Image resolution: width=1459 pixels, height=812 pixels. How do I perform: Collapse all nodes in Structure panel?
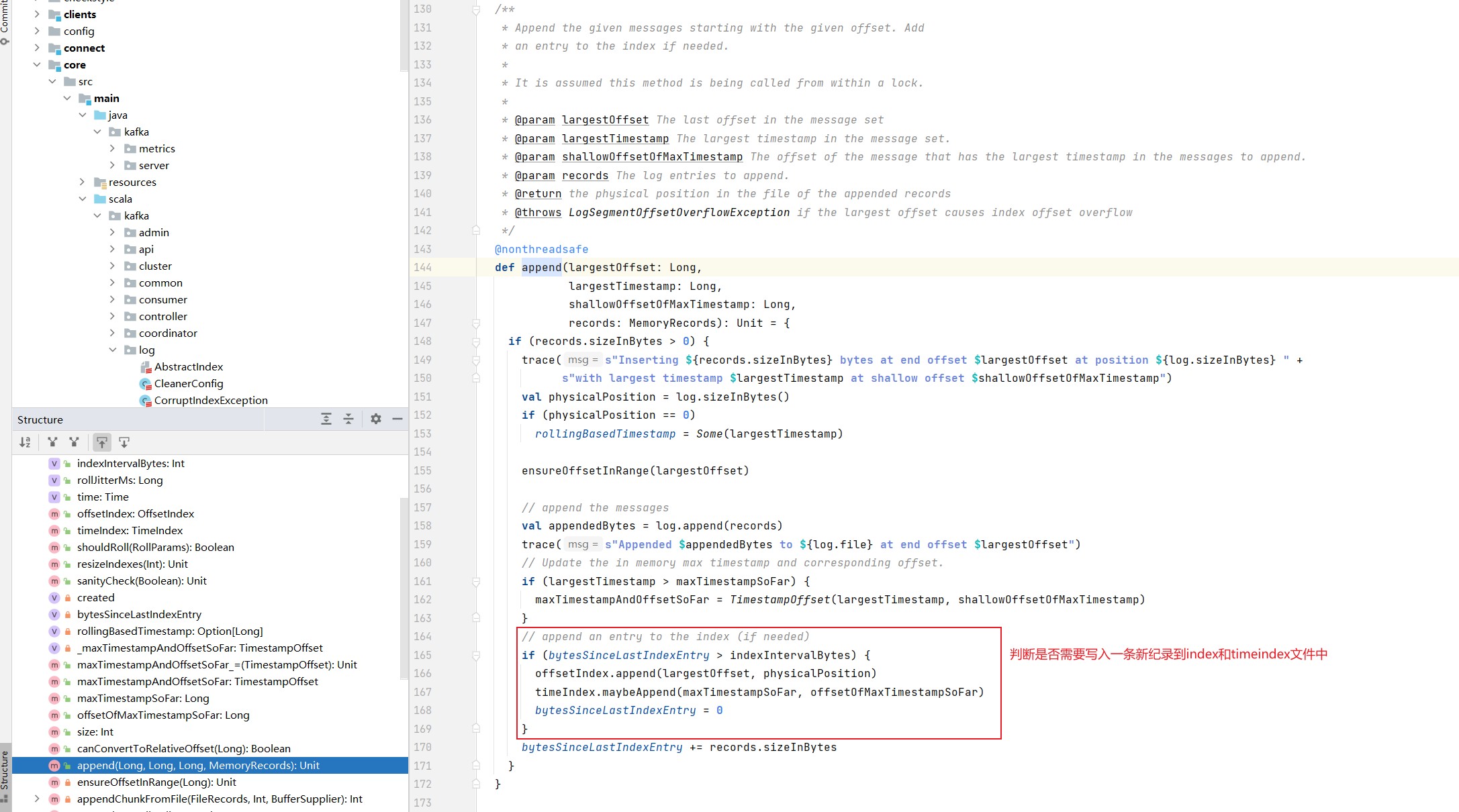348,419
